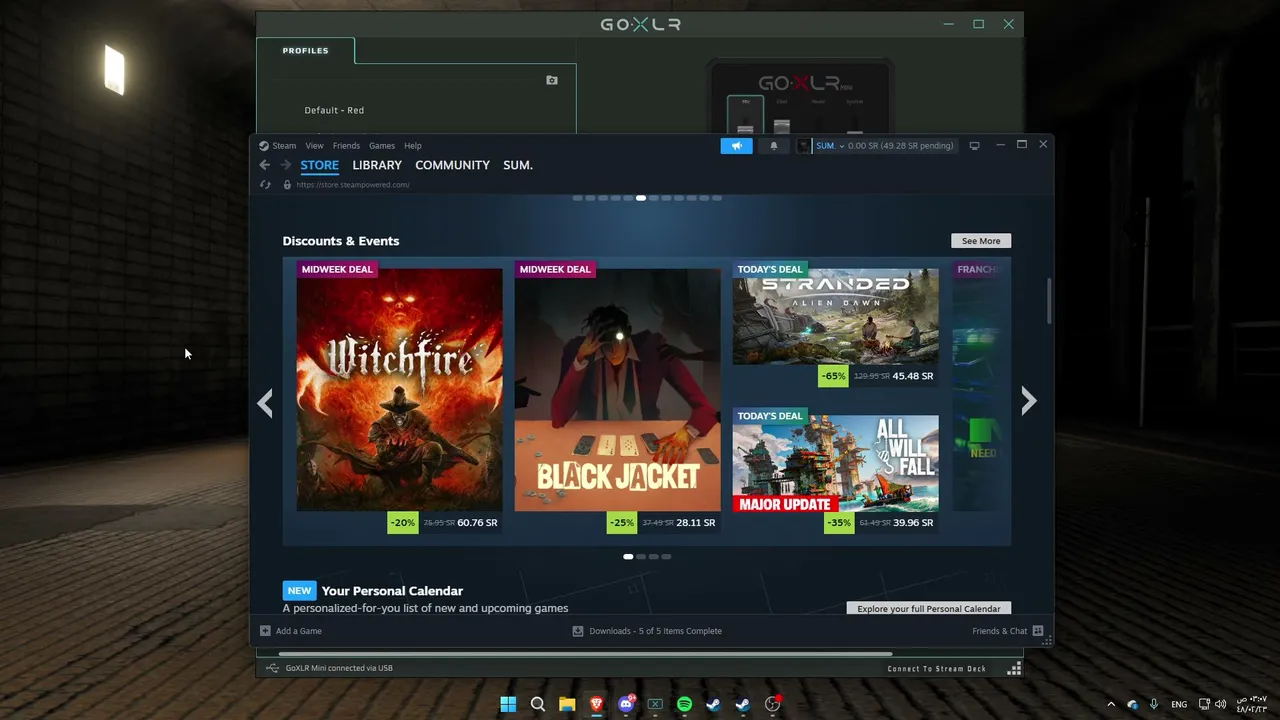Click Connect To Stream Deck in GoXLR

click(x=937, y=669)
